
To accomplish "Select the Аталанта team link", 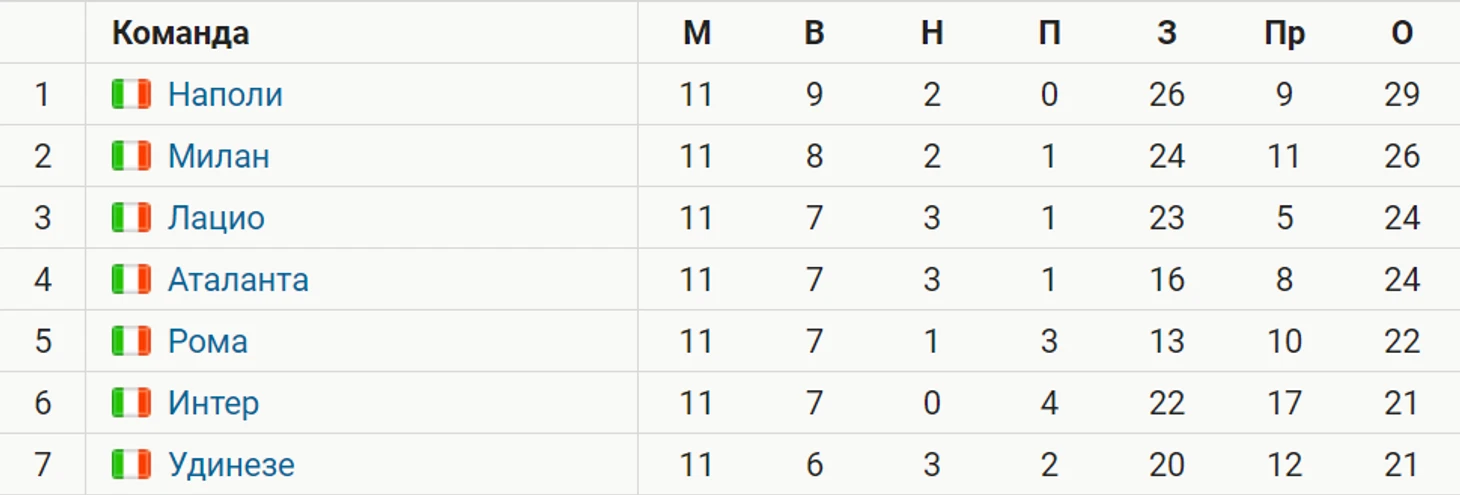I will coord(238,280).
